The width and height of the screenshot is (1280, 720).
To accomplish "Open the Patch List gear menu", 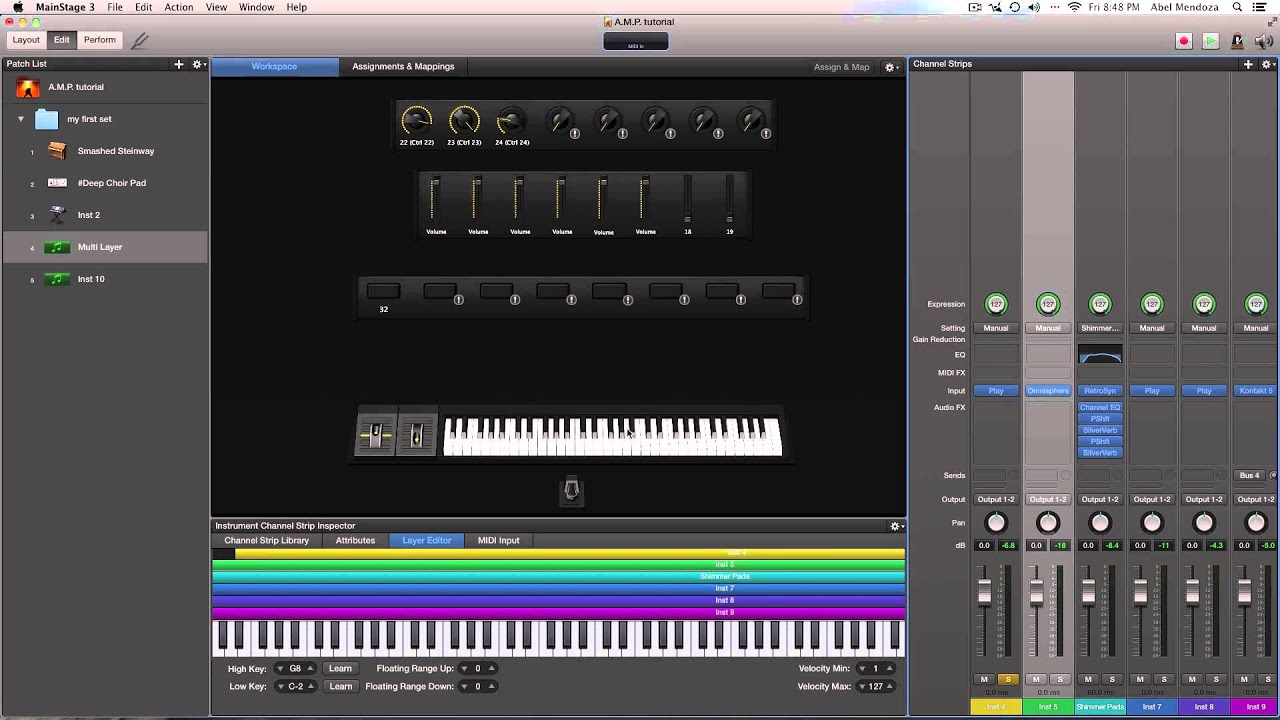I will point(198,64).
